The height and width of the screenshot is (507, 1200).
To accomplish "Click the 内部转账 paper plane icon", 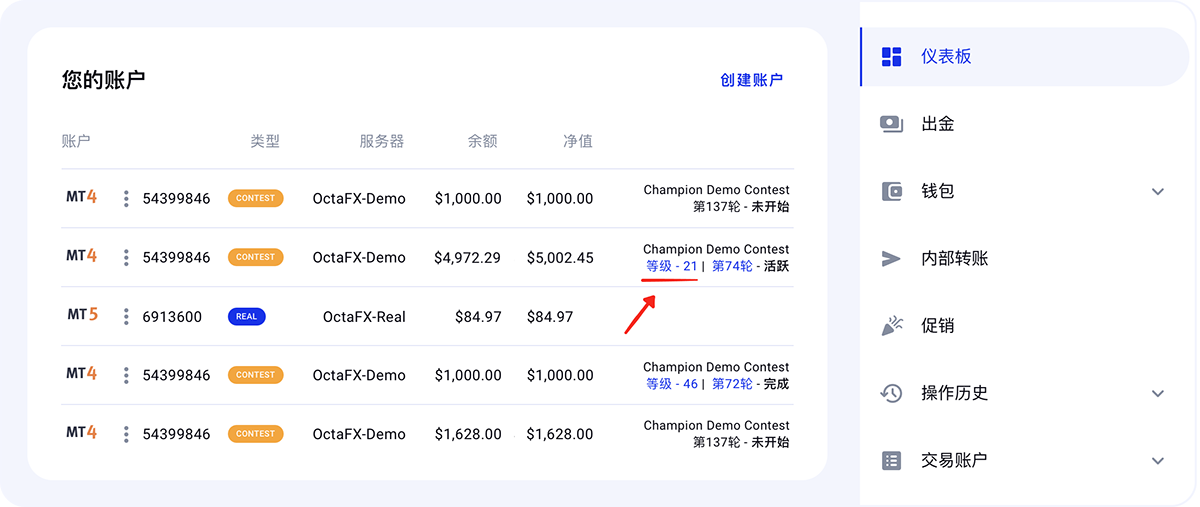I will point(891,259).
